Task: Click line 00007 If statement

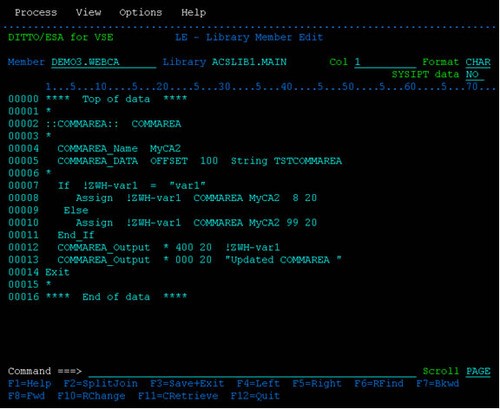Action: [x=132, y=186]
